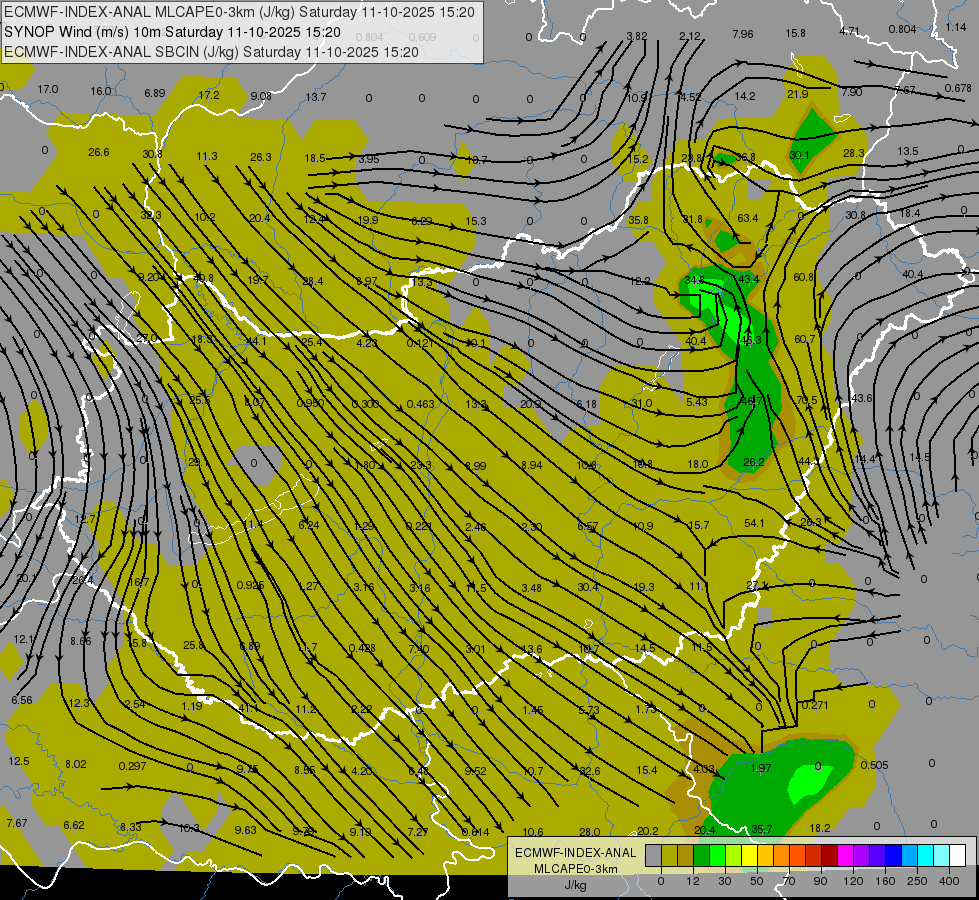The height and width of the screenshot is (900, 979).
Task: Click the legend scale value 120
Action: coord(853,881)
